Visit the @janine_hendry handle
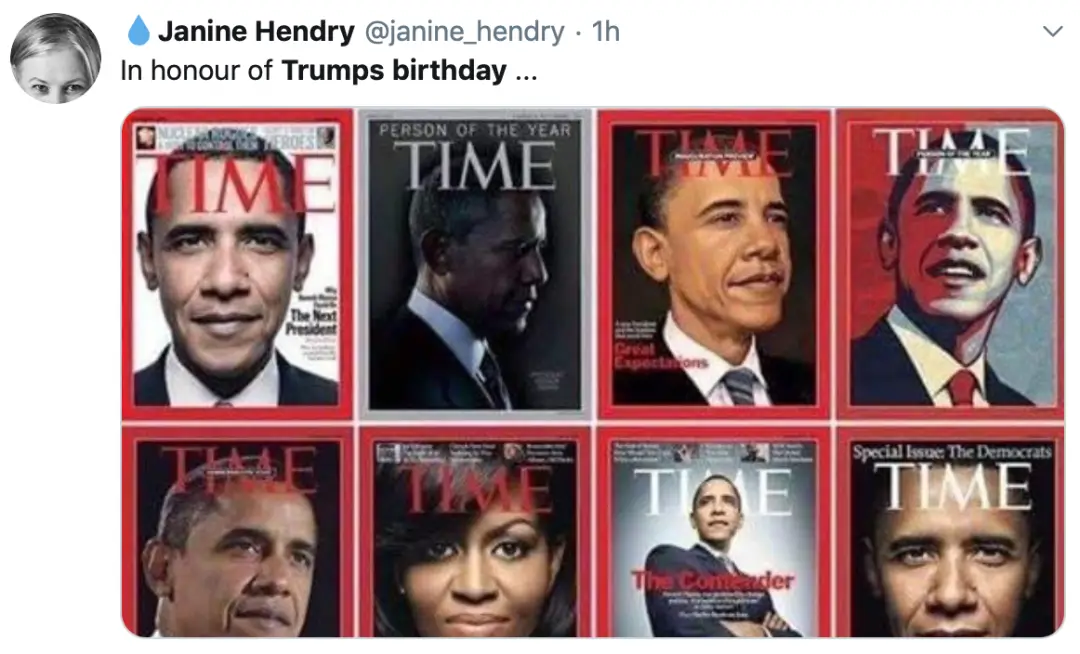1080x654 pixels. [x=464, y=32]
